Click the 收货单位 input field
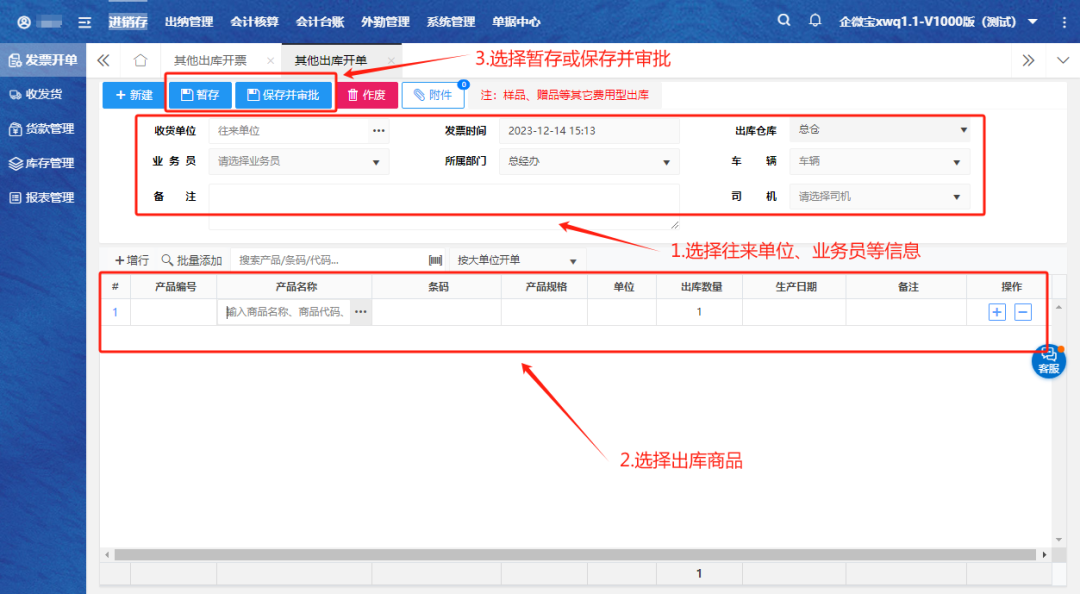This screenshot has height=594, width=1080. tap(289, 131)
